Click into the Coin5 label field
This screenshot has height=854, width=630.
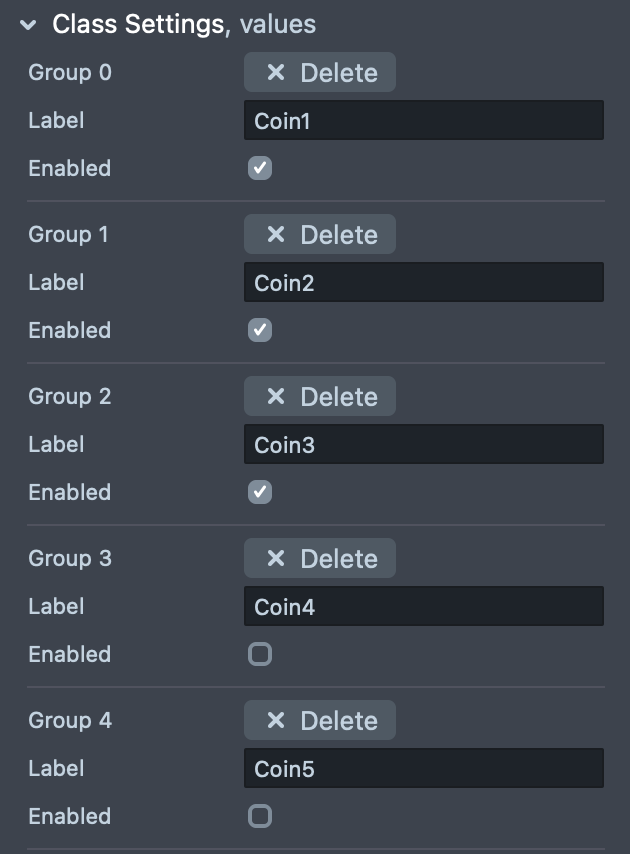[x=423, y=768]
